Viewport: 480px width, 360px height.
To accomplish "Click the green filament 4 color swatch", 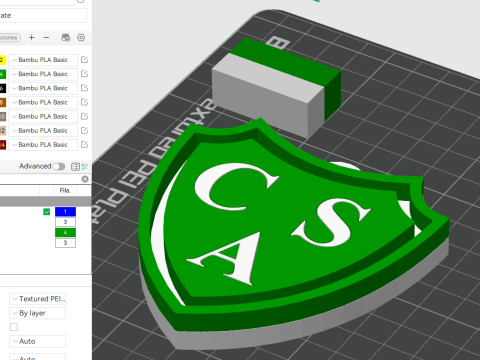I will (3, 74).
